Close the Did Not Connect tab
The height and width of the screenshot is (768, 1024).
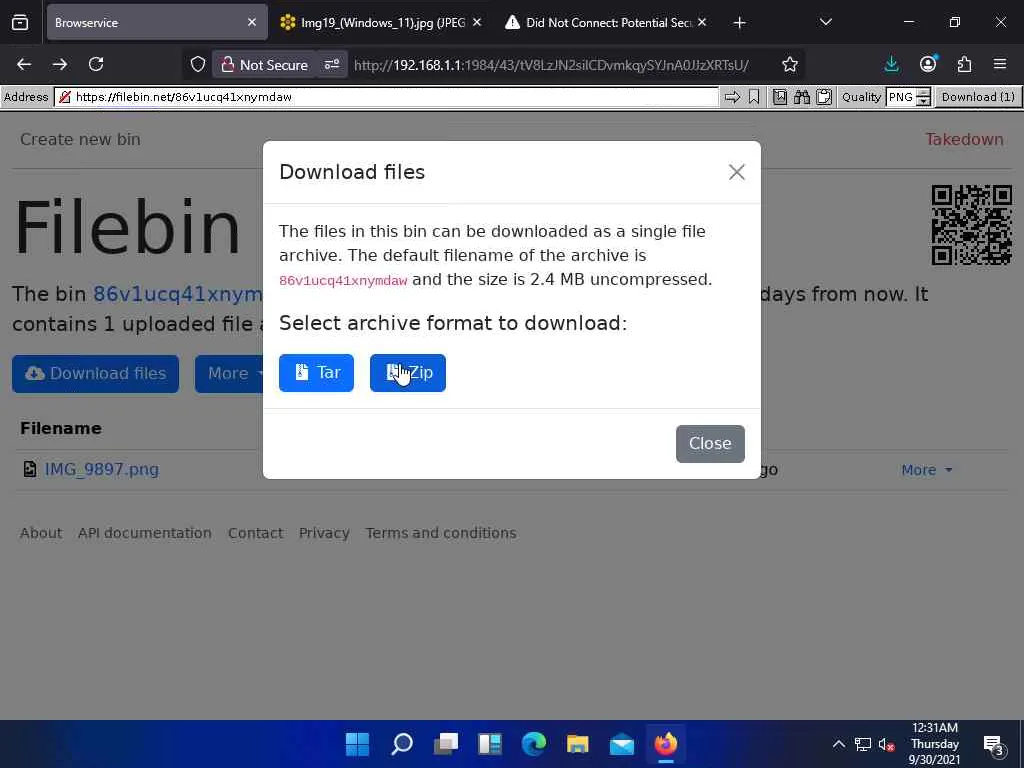click(702, 22)
